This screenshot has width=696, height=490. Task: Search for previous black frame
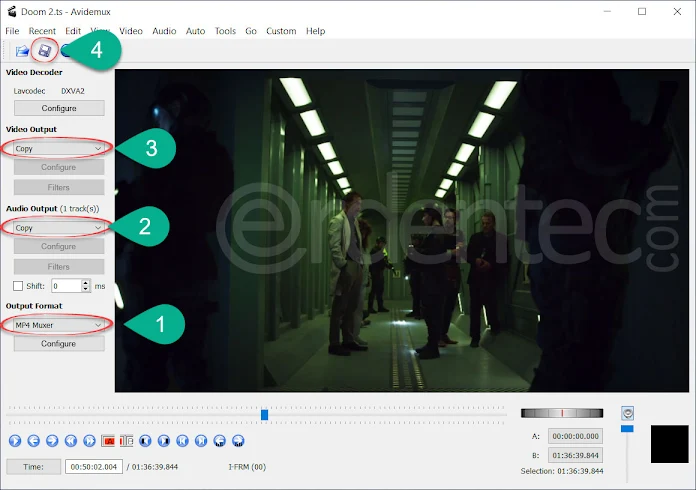click(x=145, y=441)
